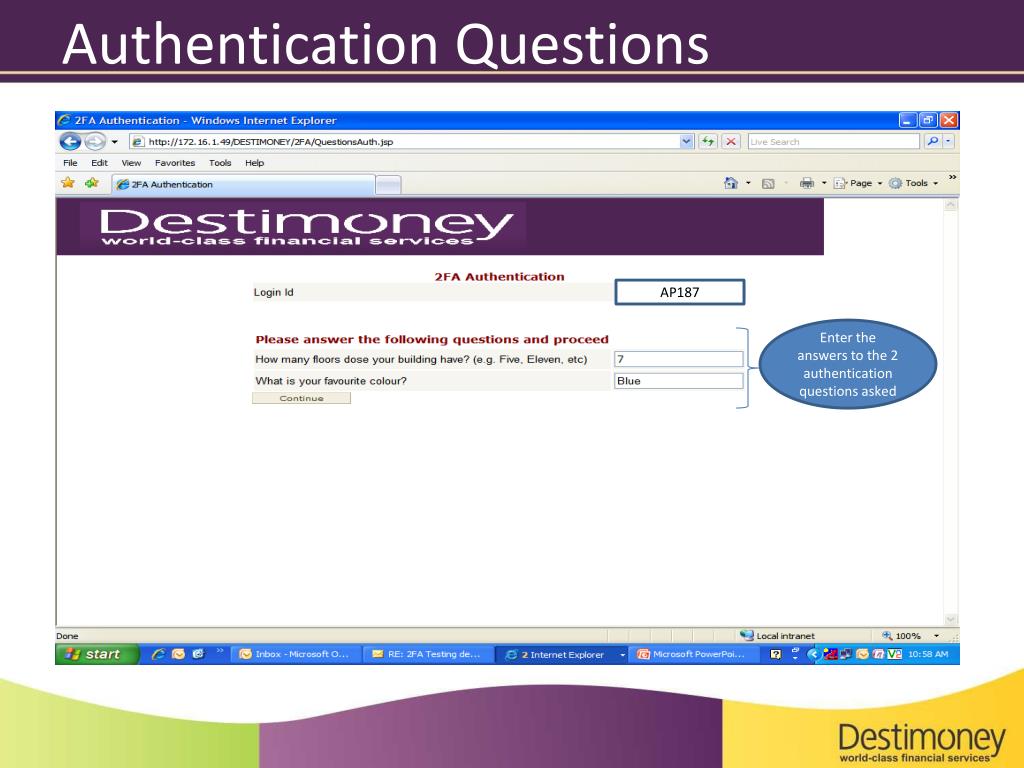1024x768 pixels.
Task: Expand the zoom level dropdown arrow
Action: 936,635
